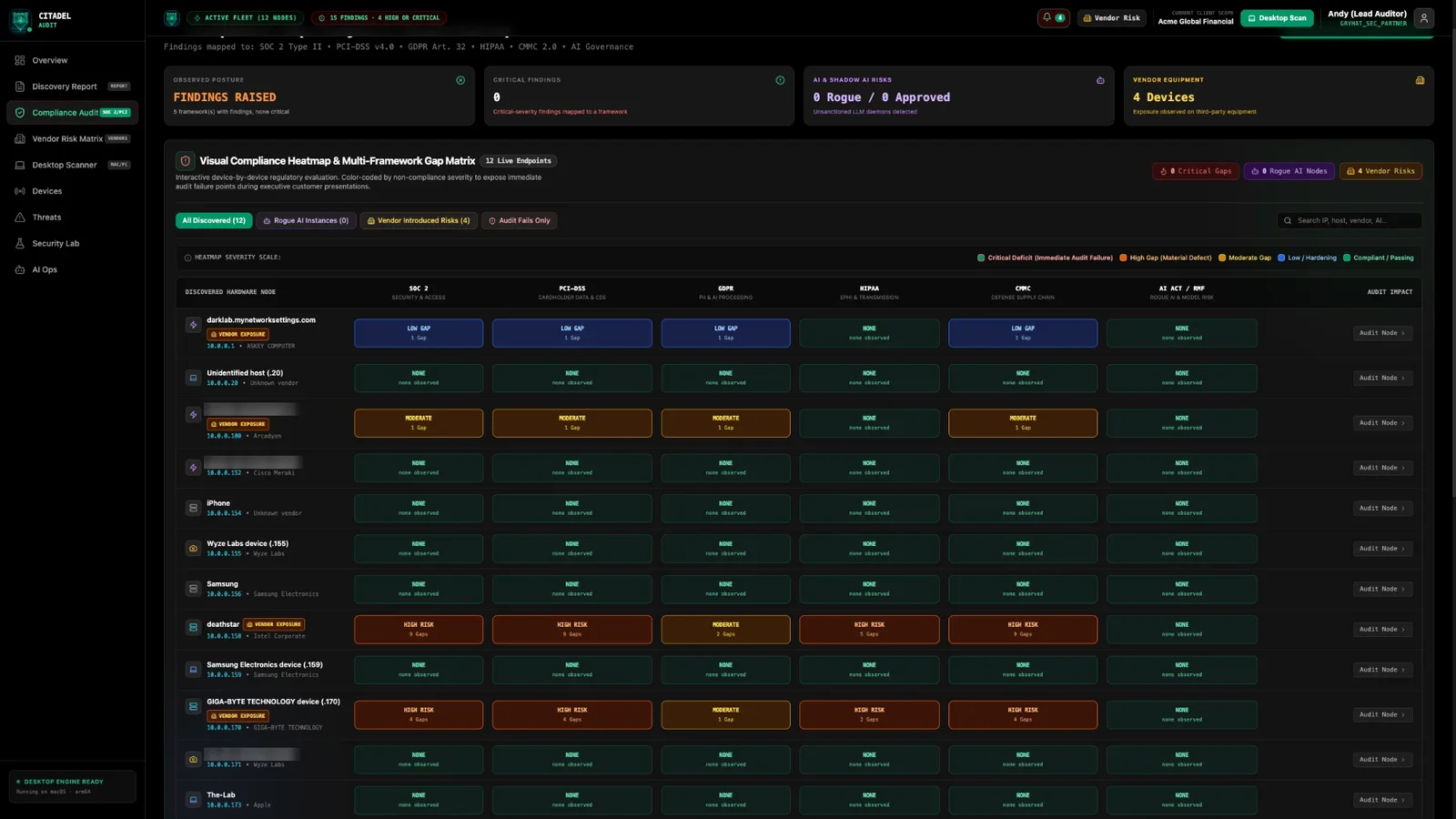
Task: Open AI Ops via its robot icon
Action: 20,270
